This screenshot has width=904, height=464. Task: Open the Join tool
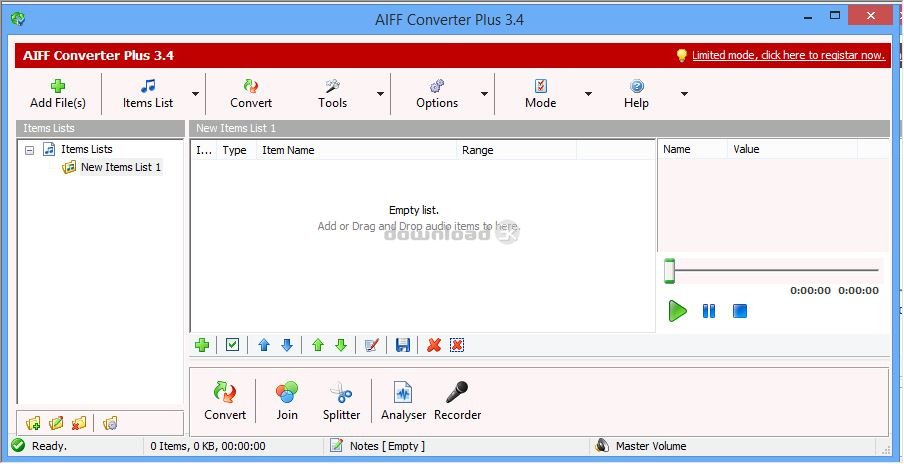click(x=287, y=401)
